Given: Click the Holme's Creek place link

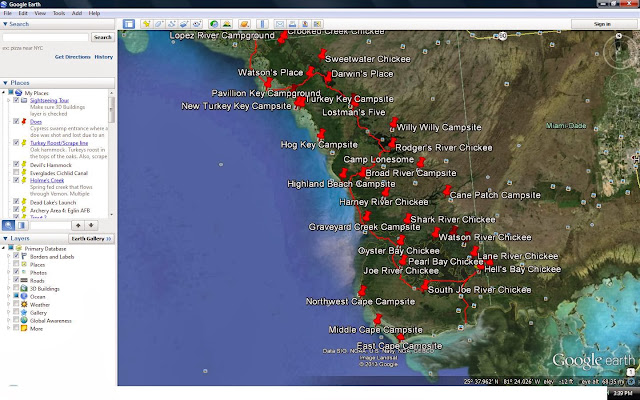Looking at the screenshot, I should (x=47, y=180).
